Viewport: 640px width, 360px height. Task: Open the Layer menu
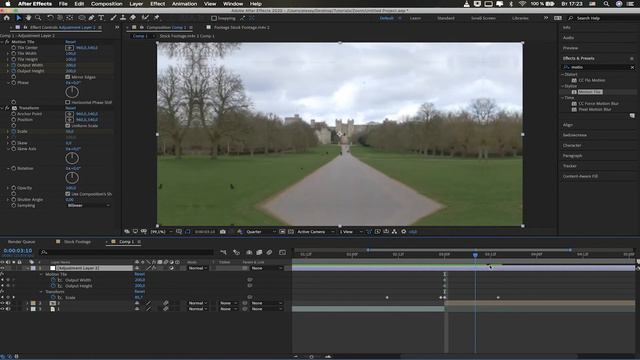pos(136,4)
